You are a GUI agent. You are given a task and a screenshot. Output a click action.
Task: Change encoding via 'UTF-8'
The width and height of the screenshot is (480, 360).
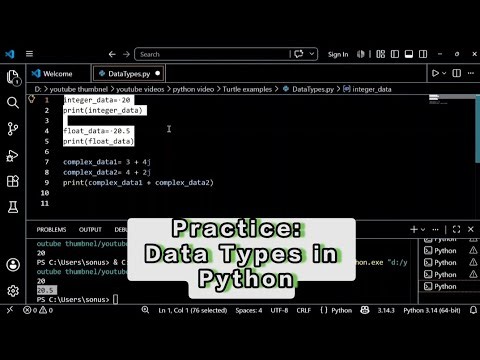click(279, 310)
